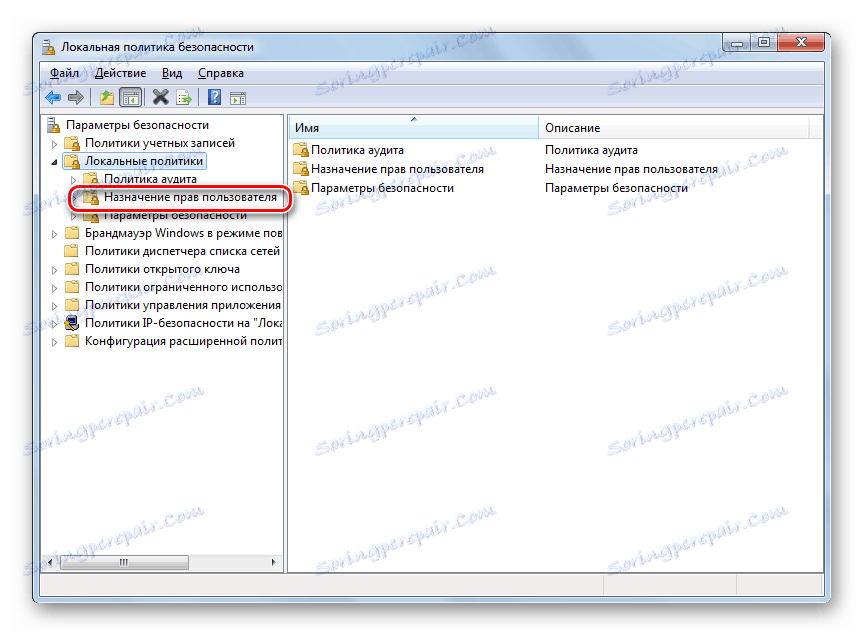Click the Политики учетных записей folder icon
Screen dimensions: 864x636
coord(72,143)
